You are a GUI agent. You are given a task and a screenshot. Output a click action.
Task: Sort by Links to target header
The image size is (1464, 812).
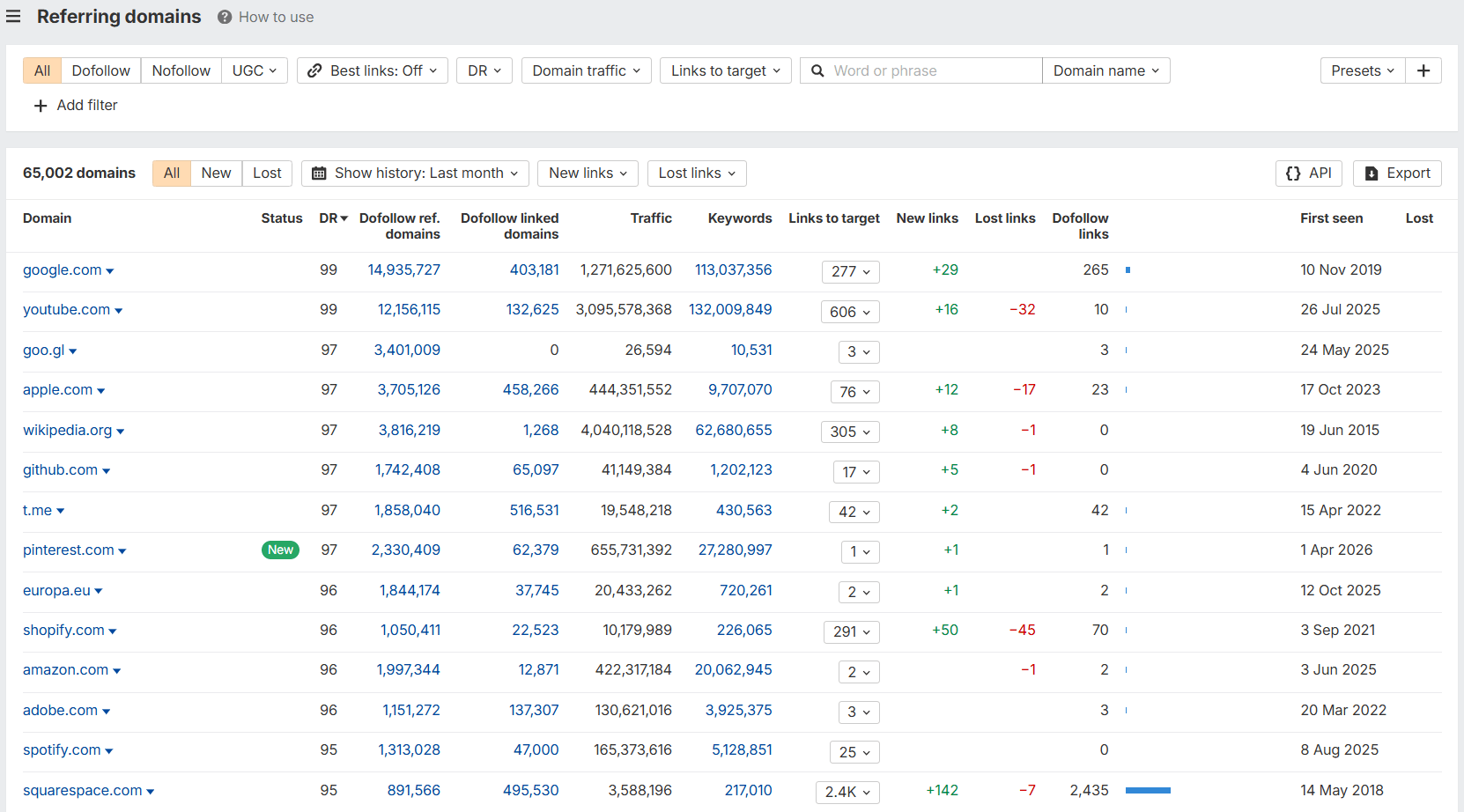834,218
